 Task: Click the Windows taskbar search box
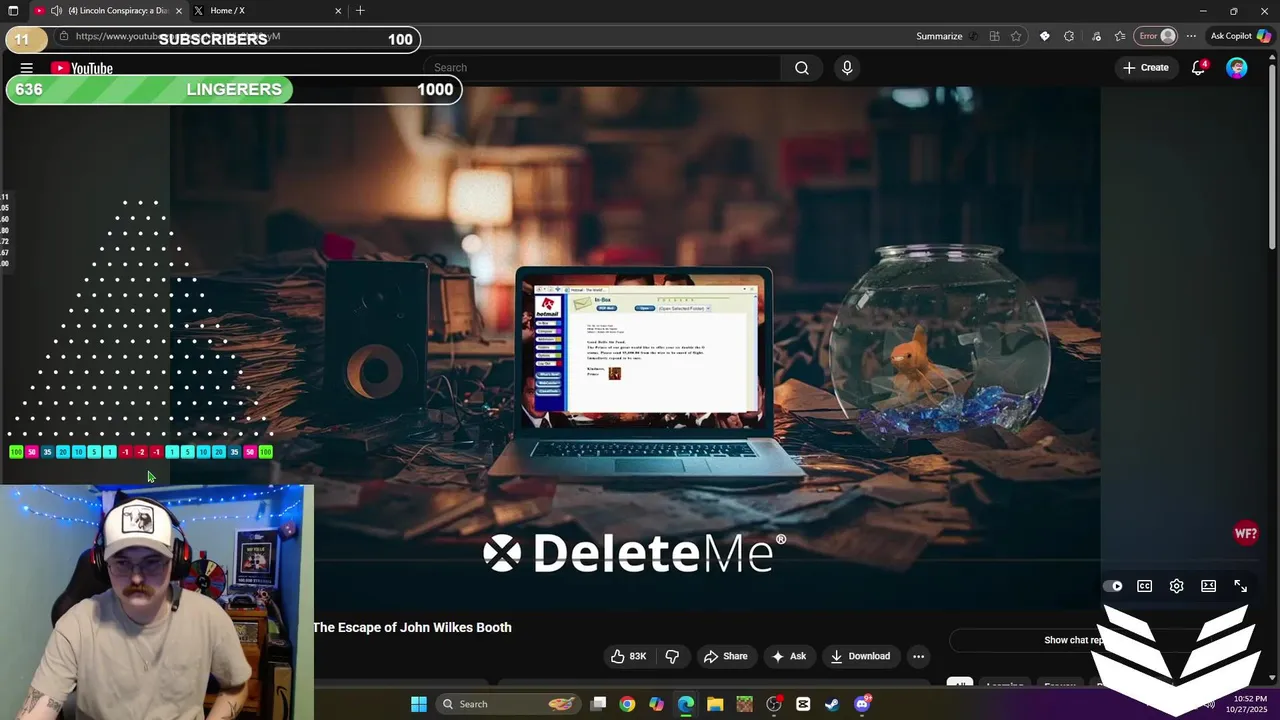point(507,704)
